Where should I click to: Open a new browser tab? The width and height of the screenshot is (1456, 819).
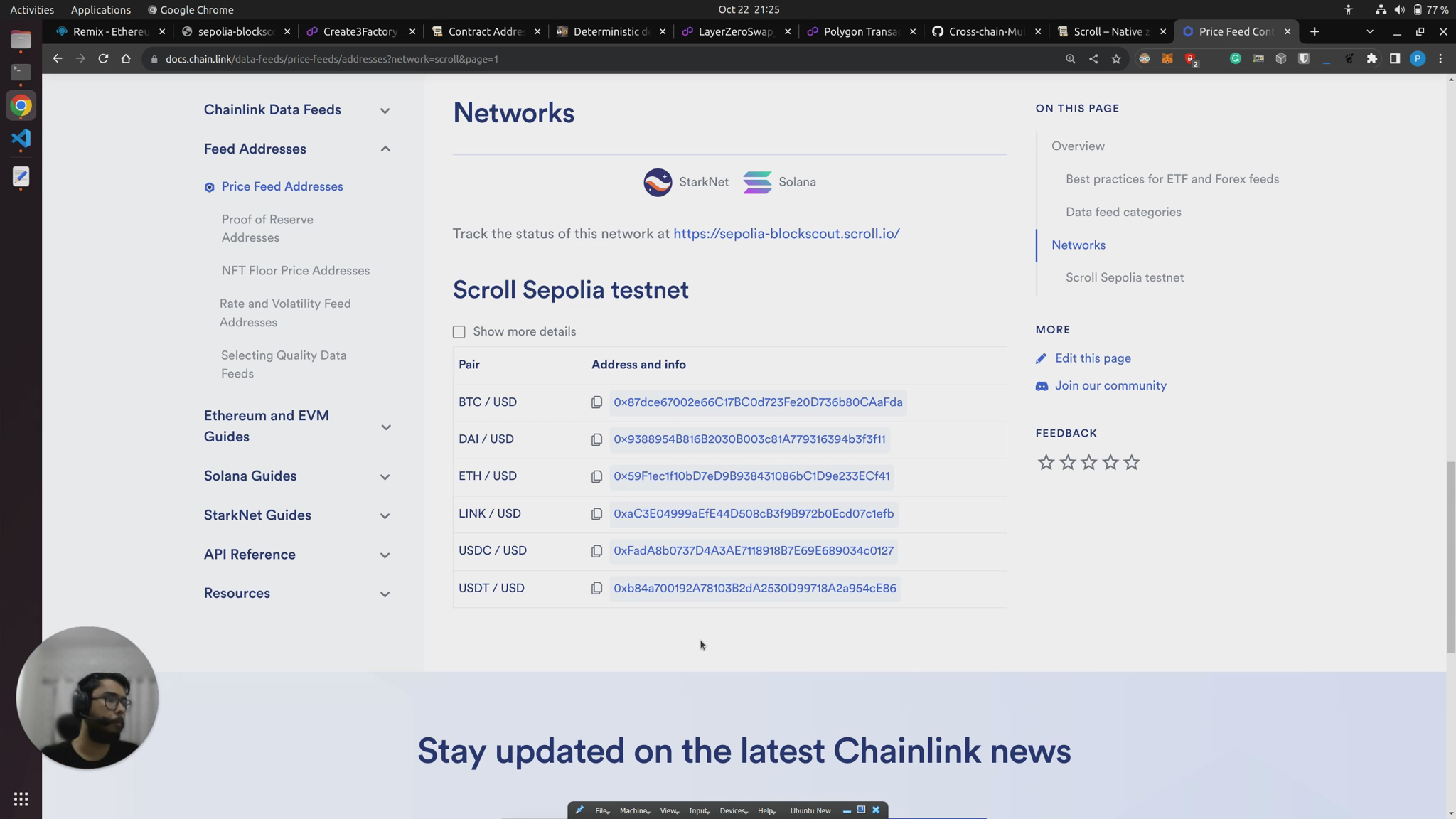(x=1315, y=31)
